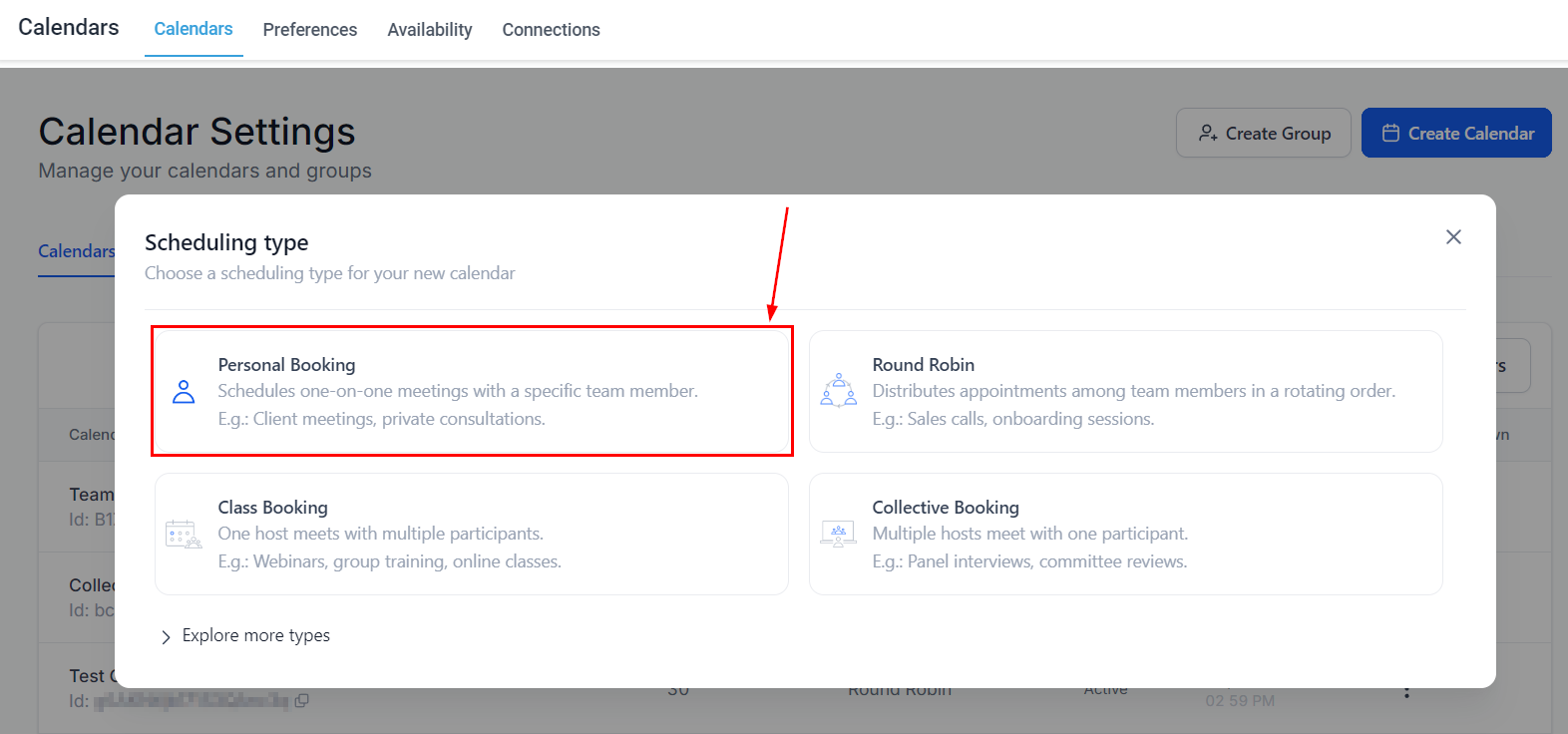Image resolution: width=1568 pixels, height=734 pixels.
Task: Close the Scheduling type dialog
Action: 1453,237
